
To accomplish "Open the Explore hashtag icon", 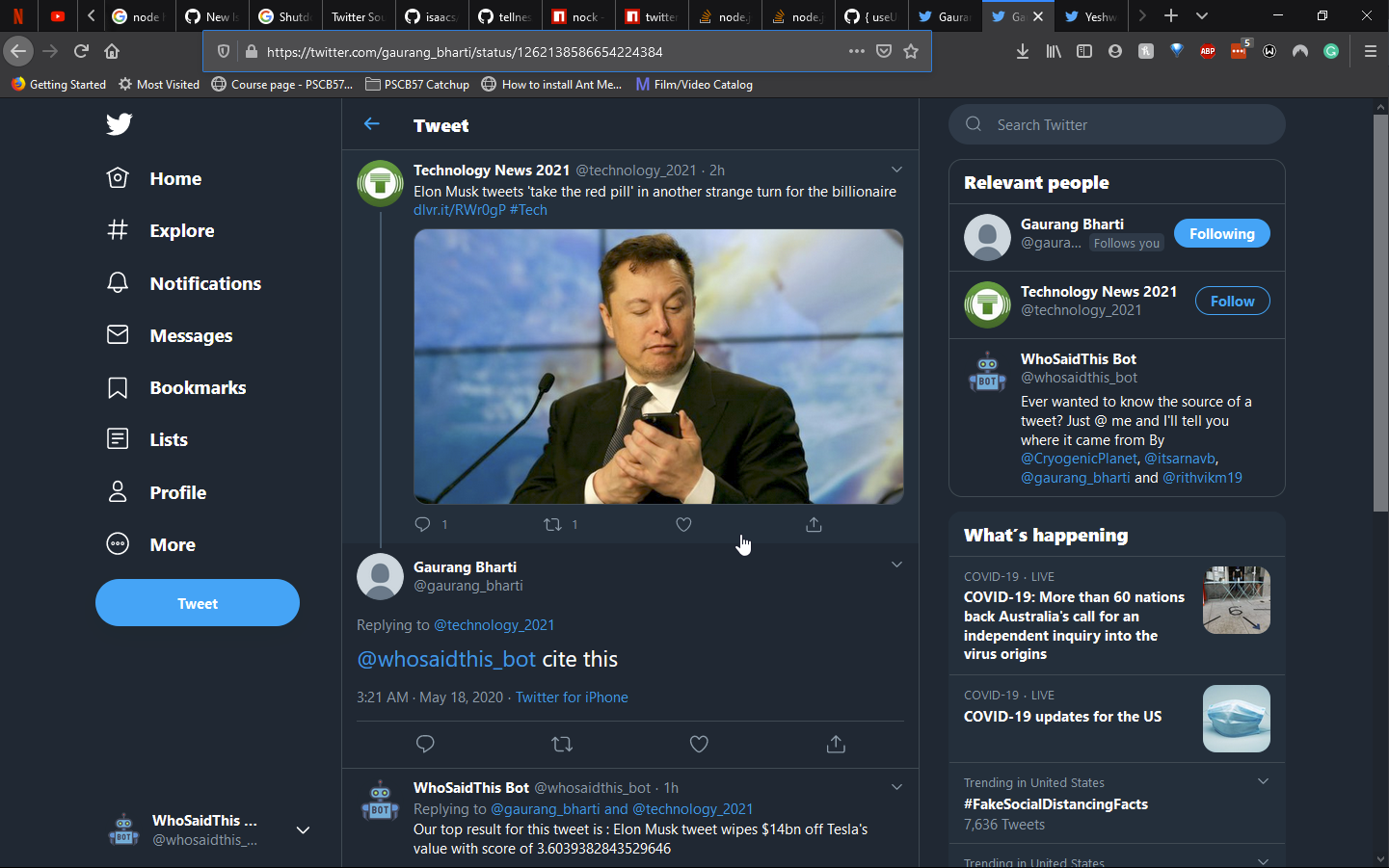I will click(x=117, y=230).
